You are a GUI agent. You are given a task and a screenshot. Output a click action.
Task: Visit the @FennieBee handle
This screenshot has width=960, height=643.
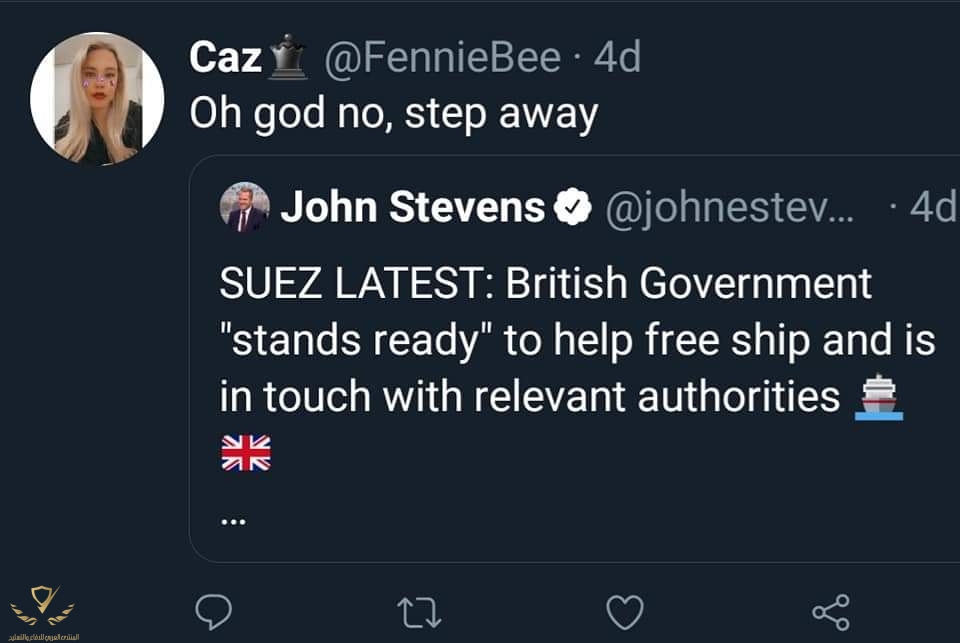441,58
